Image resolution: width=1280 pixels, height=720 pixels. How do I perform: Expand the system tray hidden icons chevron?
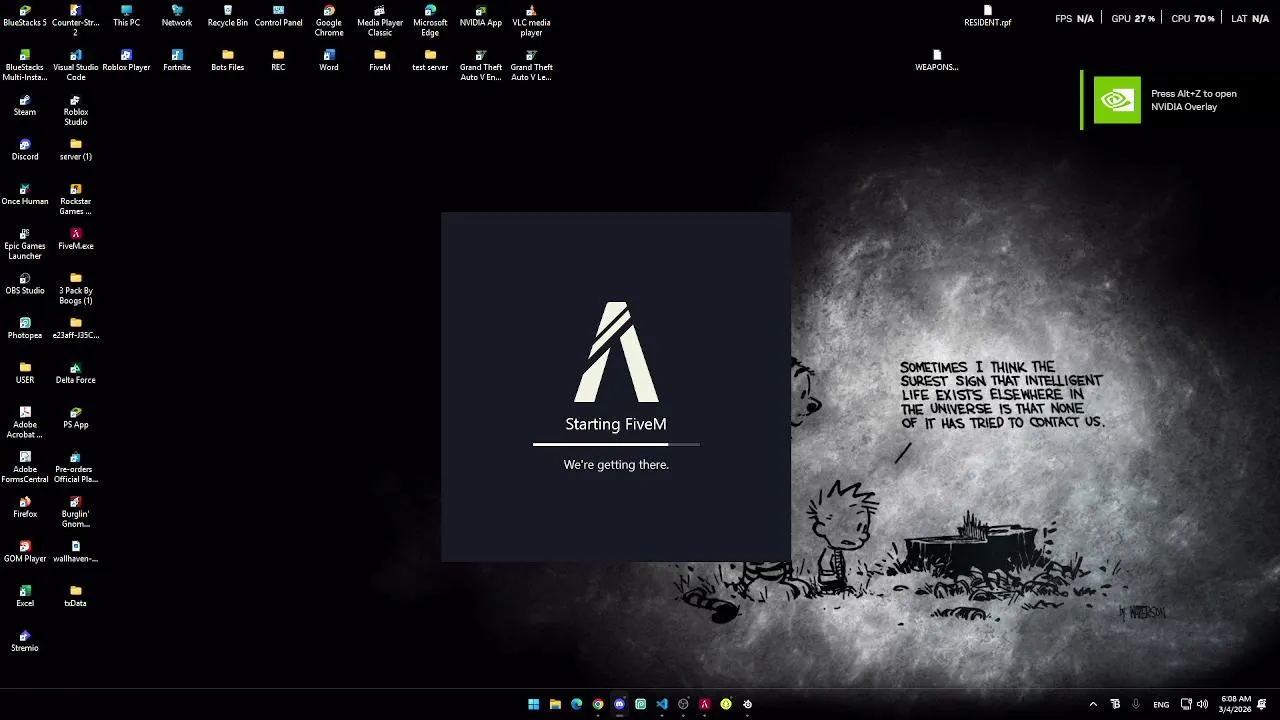[x=1093, y=704]
